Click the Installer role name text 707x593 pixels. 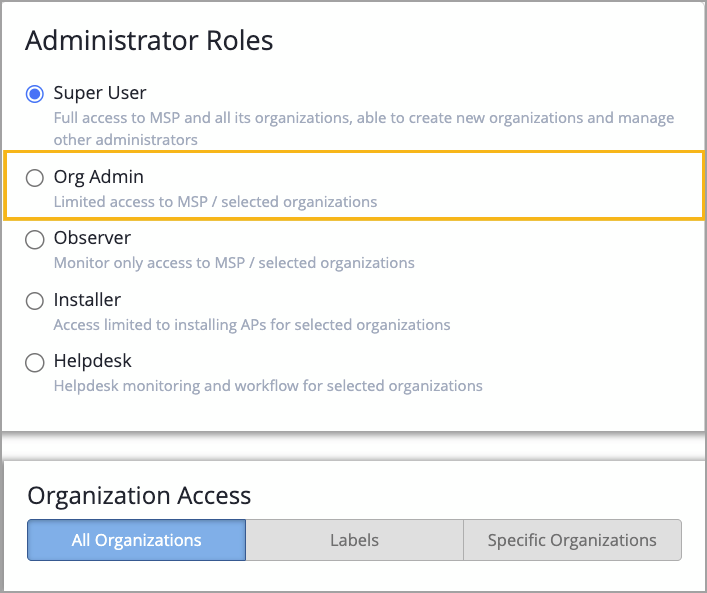(x=87, y=299)
